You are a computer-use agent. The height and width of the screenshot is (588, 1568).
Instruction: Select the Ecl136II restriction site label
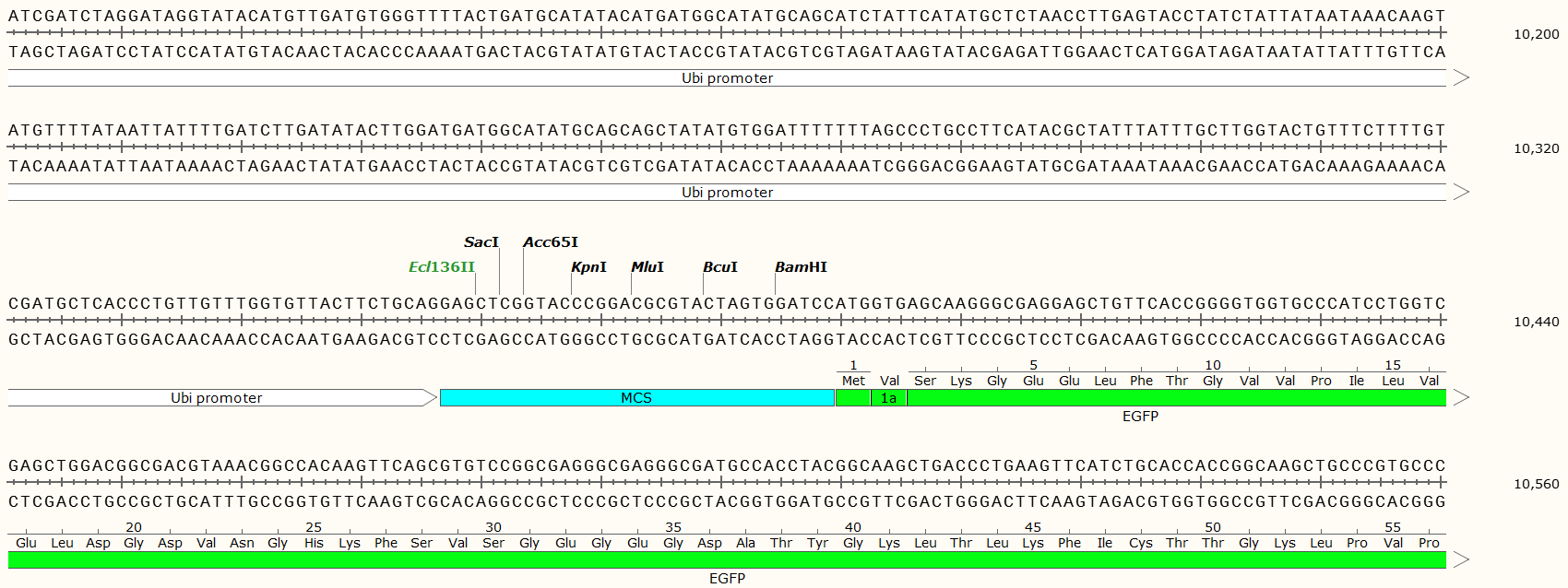click(441, 267)
